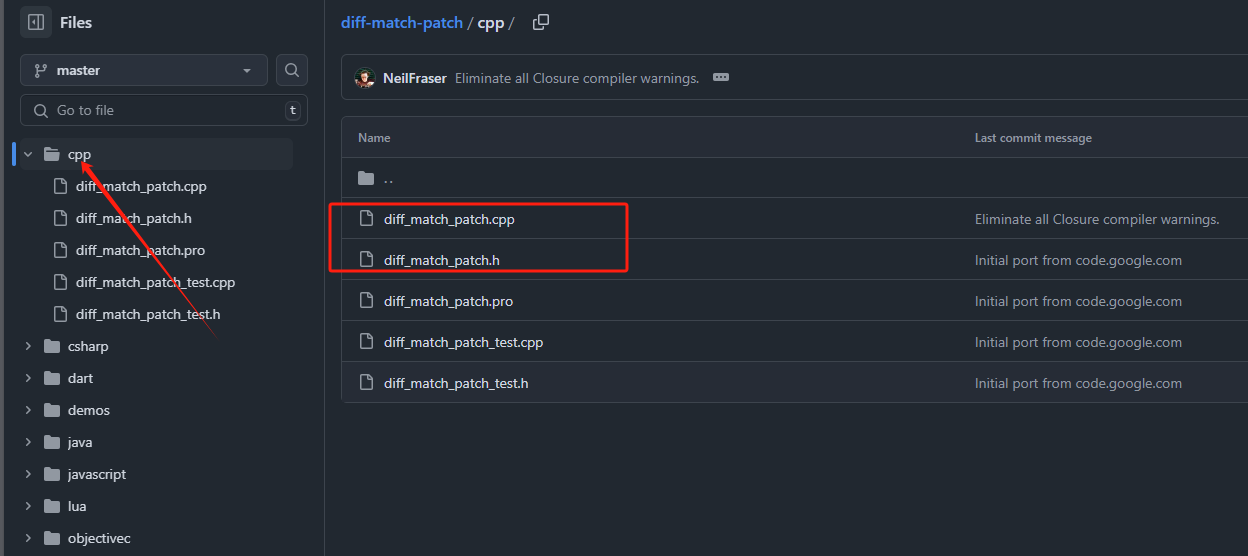Copy path using the copy icon
This screenshot has height=556, width=1248.
(541, 22)
